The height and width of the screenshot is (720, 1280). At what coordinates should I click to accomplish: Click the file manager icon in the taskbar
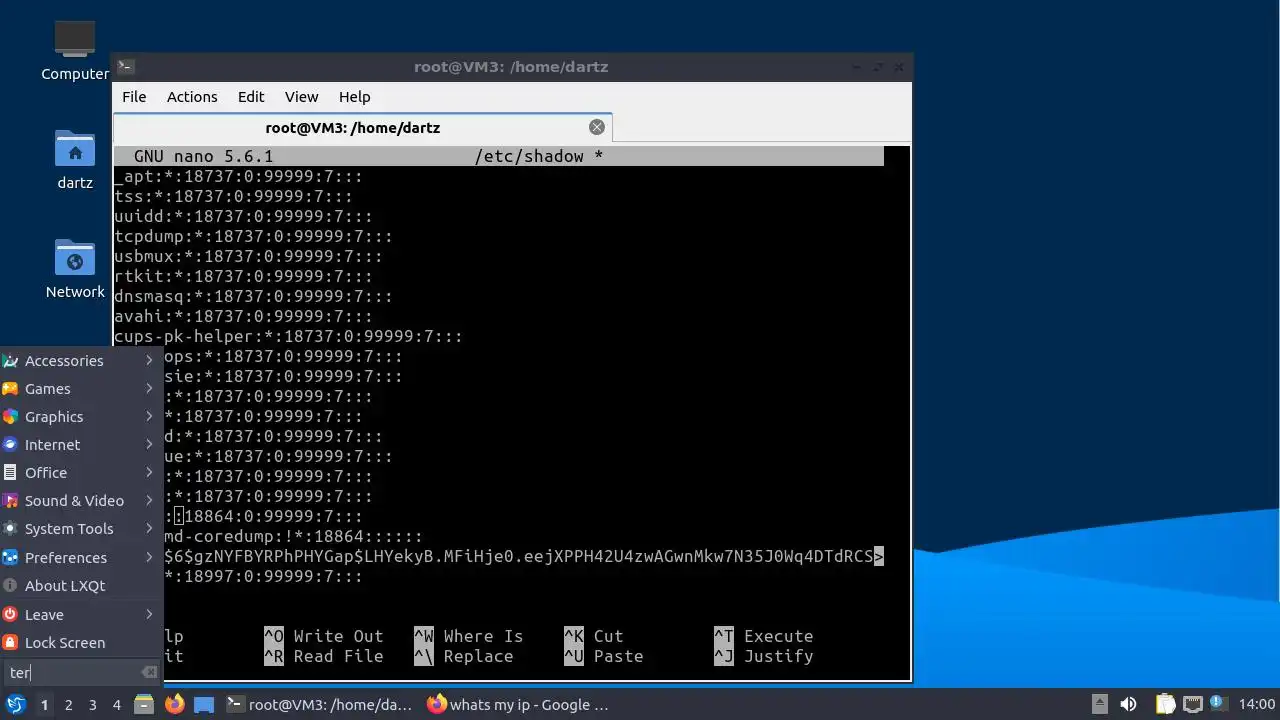point(144,704)
